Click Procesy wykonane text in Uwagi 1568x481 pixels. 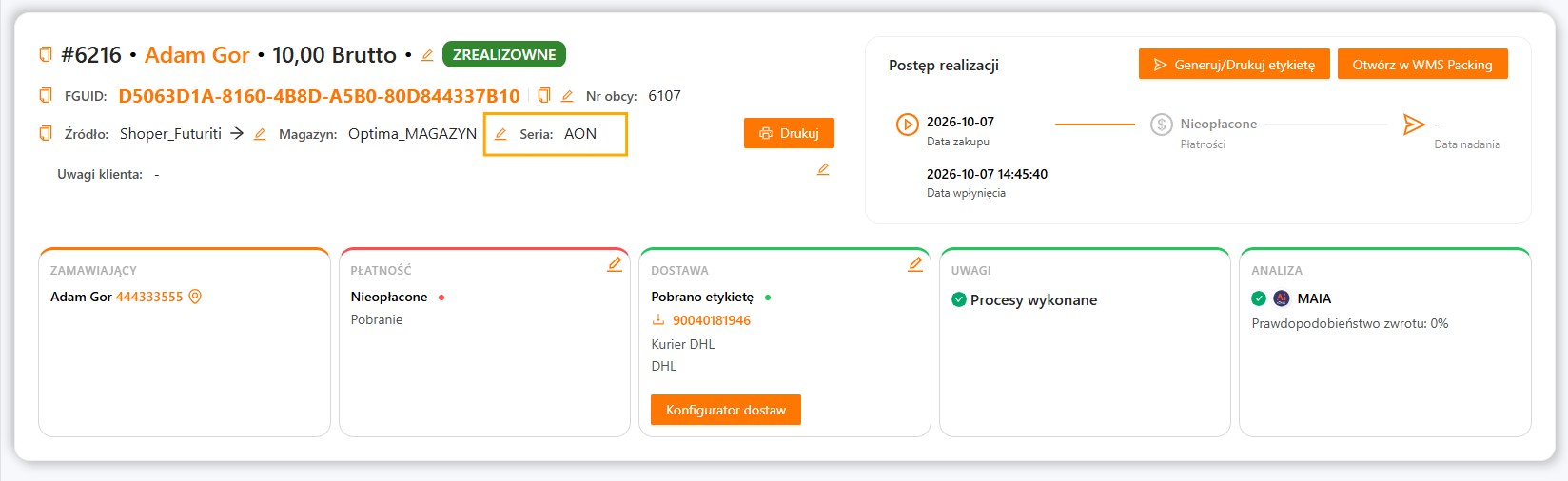1033,299
